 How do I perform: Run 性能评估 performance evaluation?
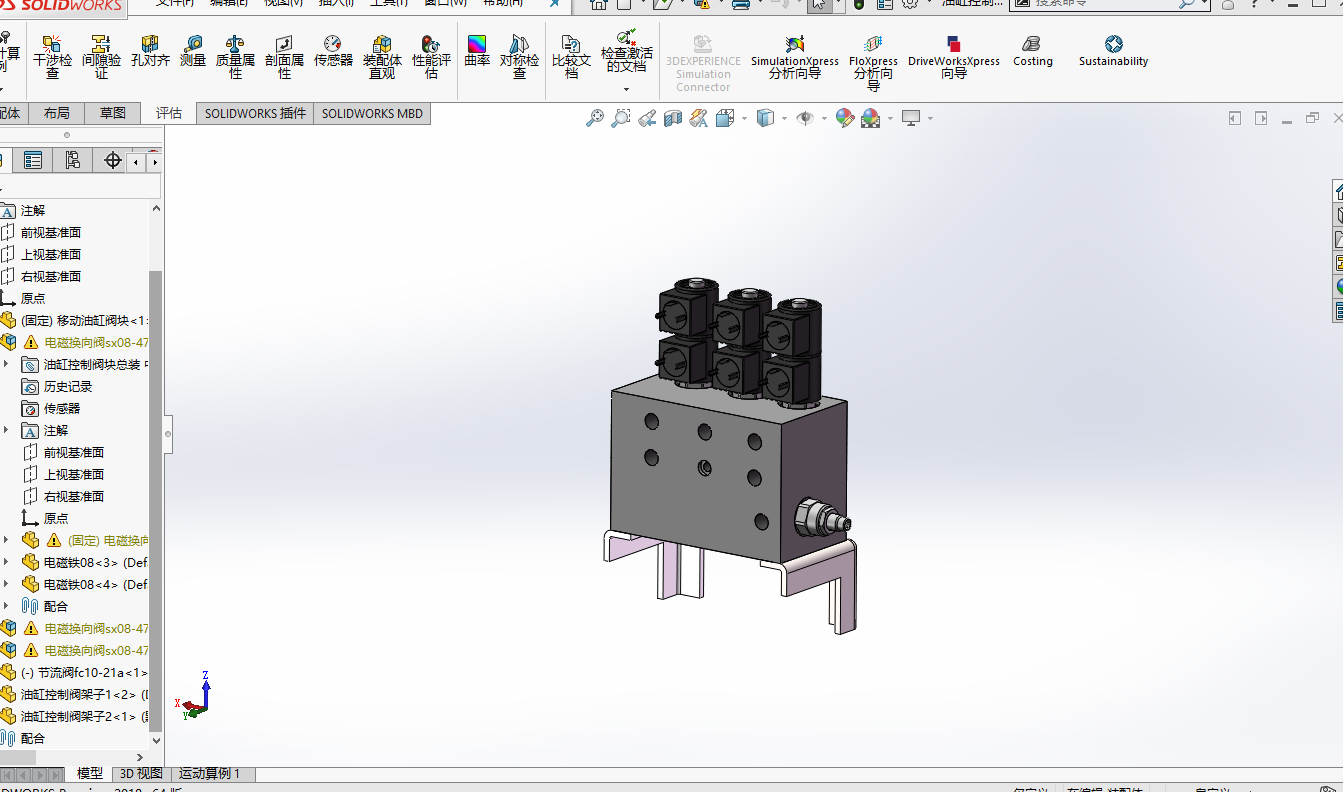pyautogui.click(x=431, y=57)
